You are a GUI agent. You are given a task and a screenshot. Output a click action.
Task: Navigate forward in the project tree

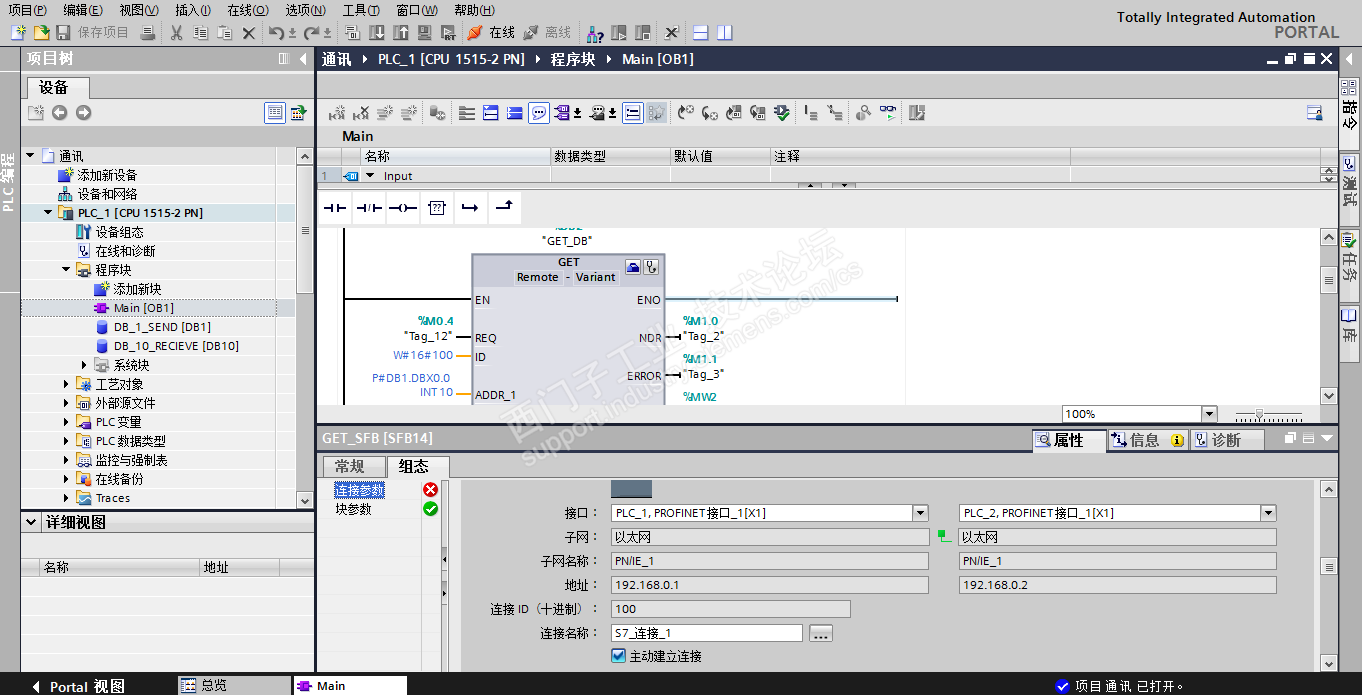[x=83, y=113]
